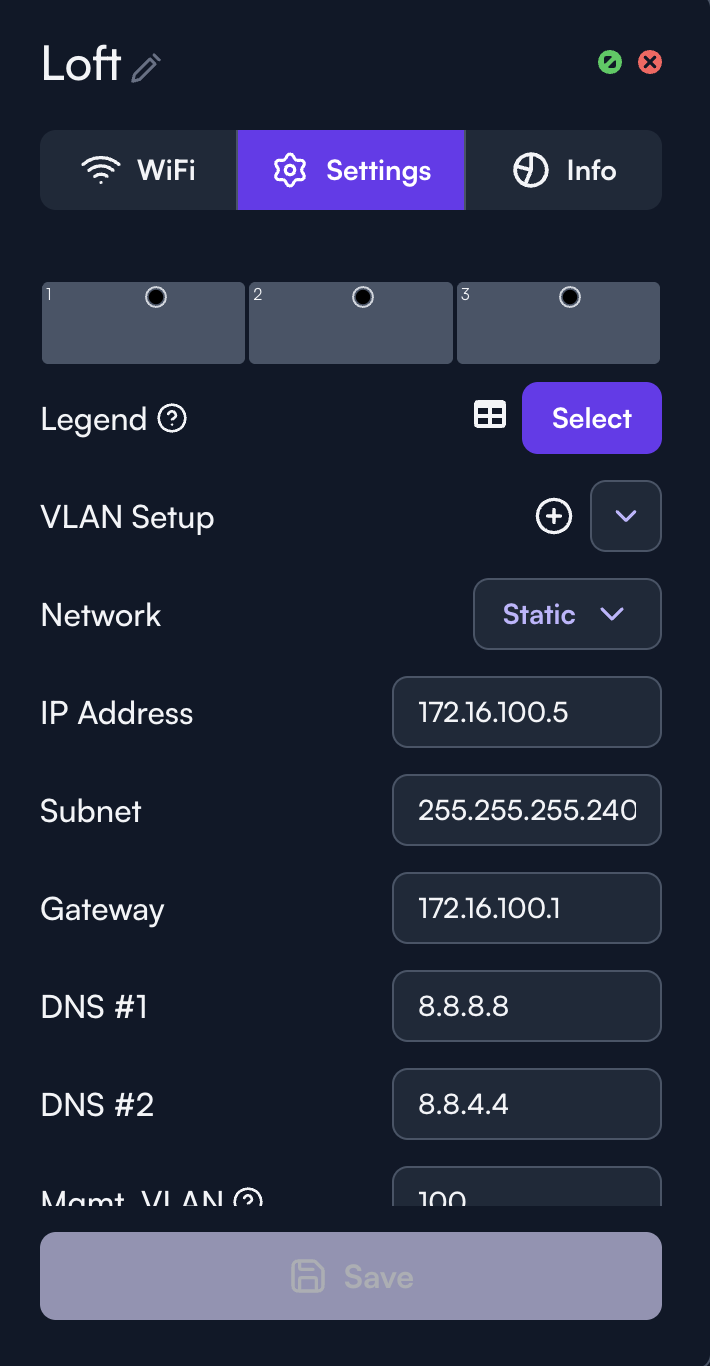Open the Settings tab
The width and height of the screenshot is (710, 1366).
coord(351,170)
